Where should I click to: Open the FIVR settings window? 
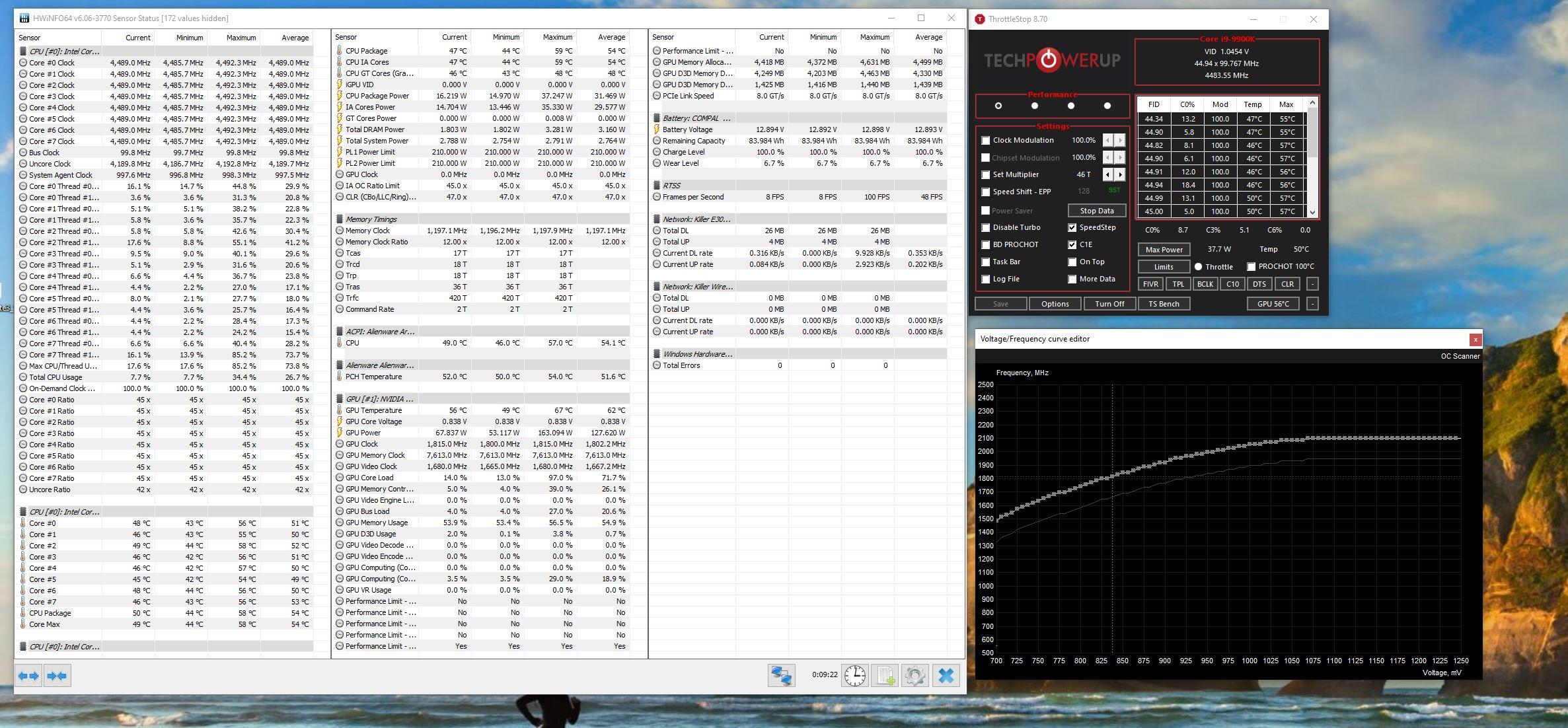pyautogui.click(x=1150, y=284)
